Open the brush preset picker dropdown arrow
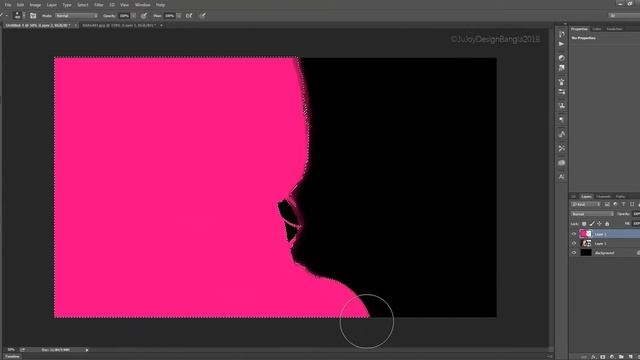The image size is (640, 360). click(x=24, y=16)
